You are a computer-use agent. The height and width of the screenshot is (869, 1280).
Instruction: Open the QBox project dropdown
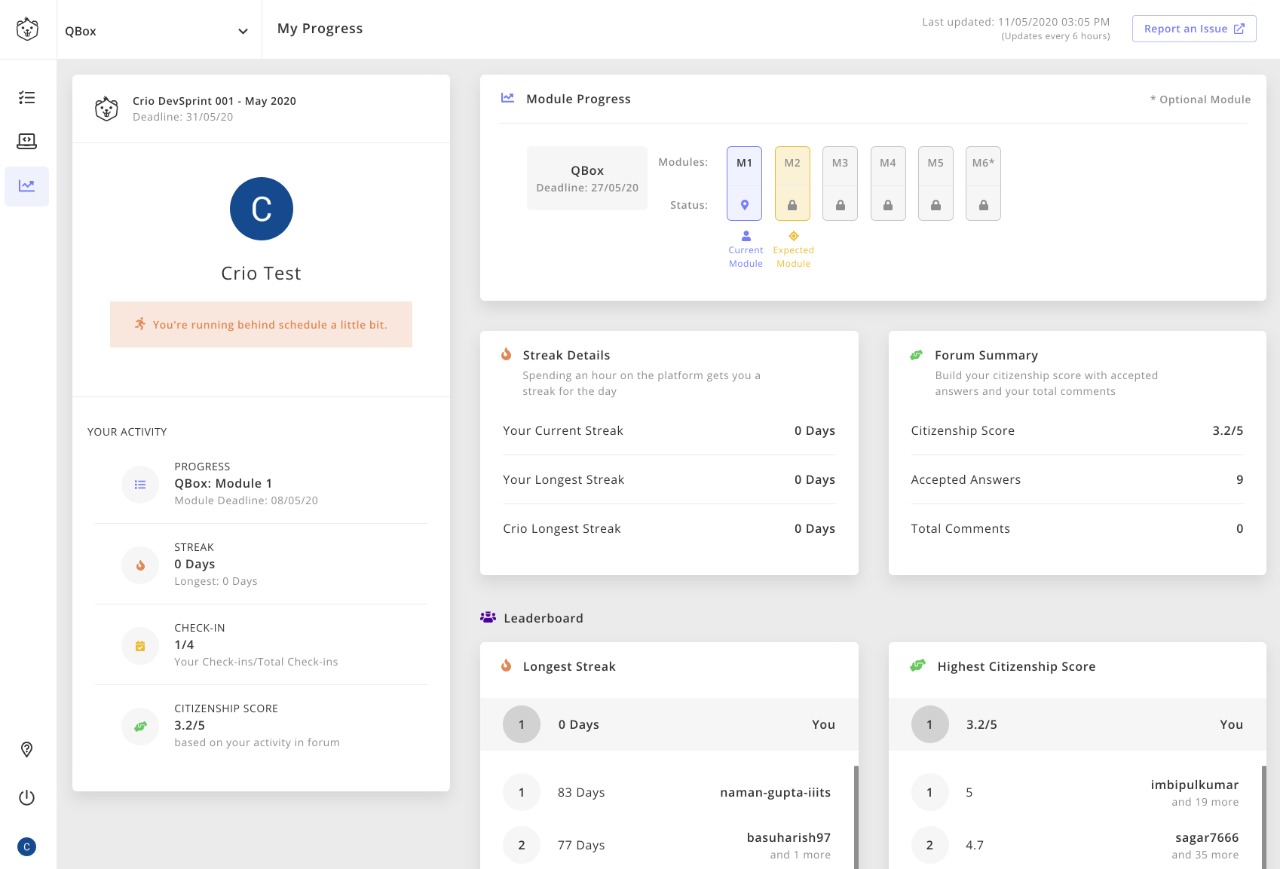coord(157,31)
